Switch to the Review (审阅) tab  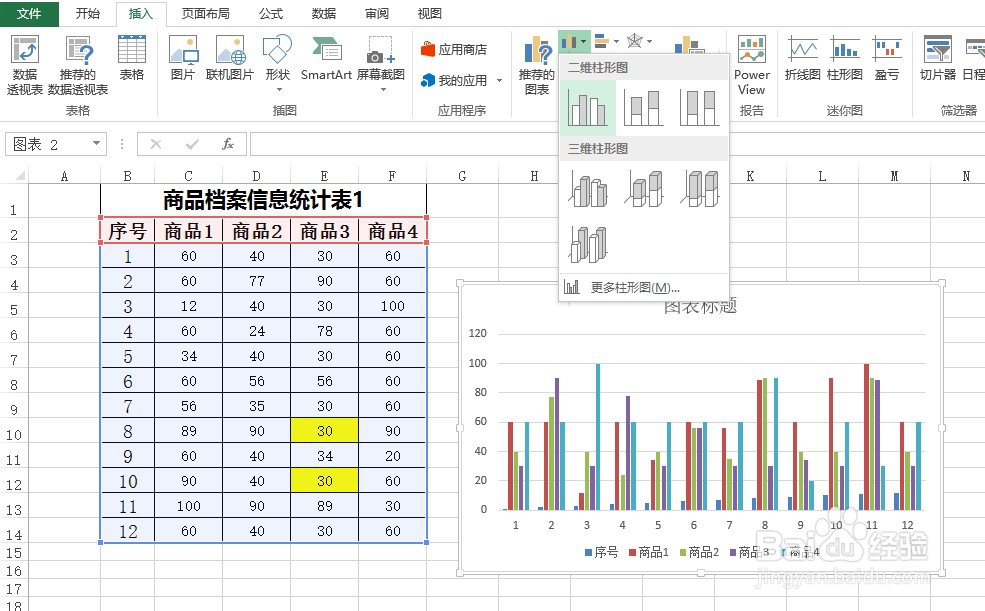point(377,13)
